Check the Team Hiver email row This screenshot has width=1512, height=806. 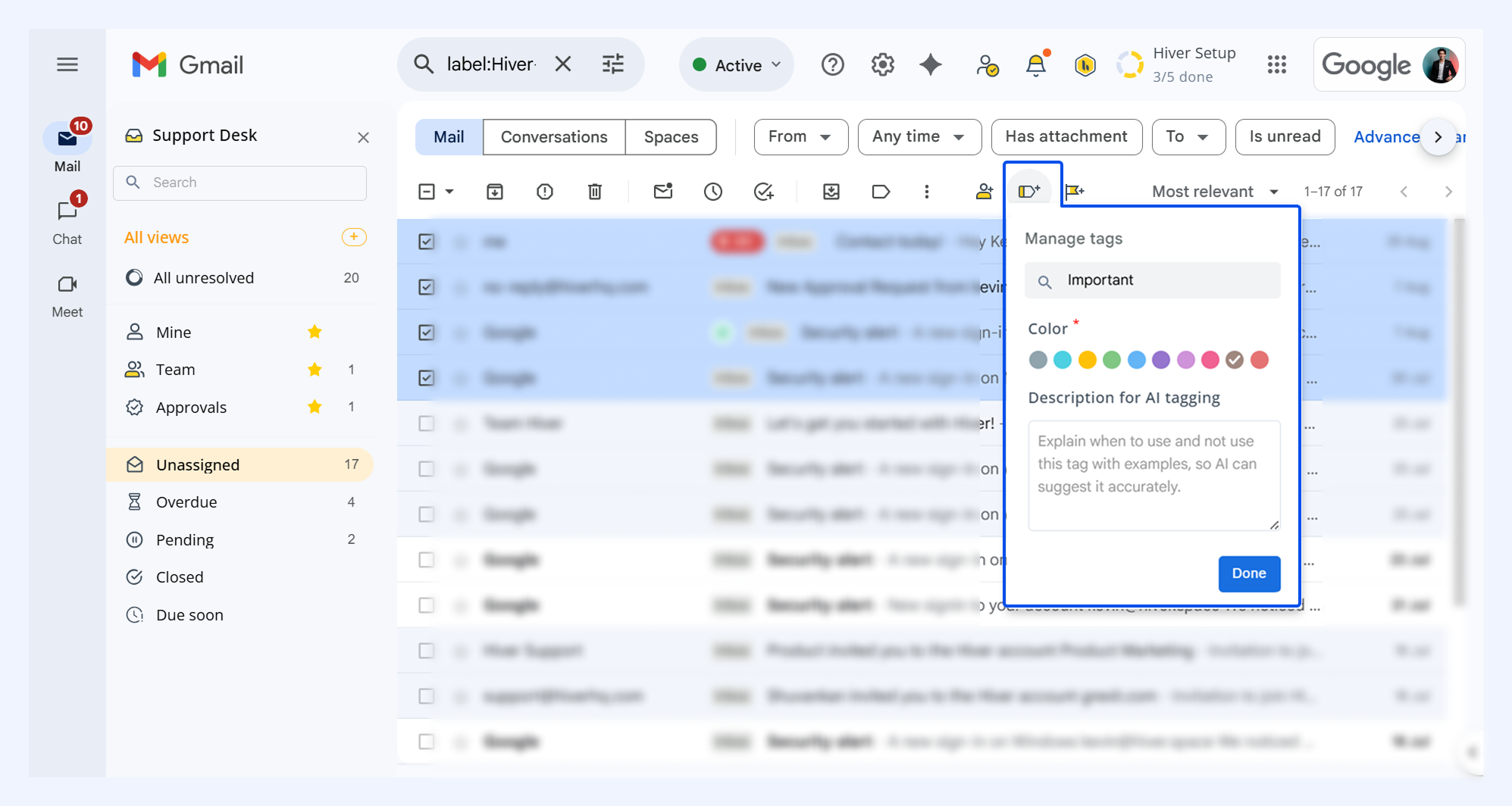click(427, 423)
